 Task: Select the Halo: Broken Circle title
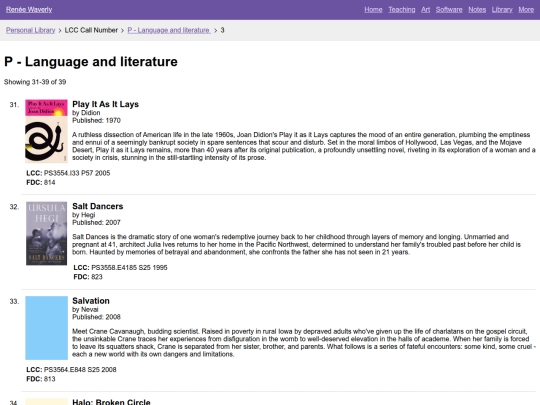click(x=111, y=402)
